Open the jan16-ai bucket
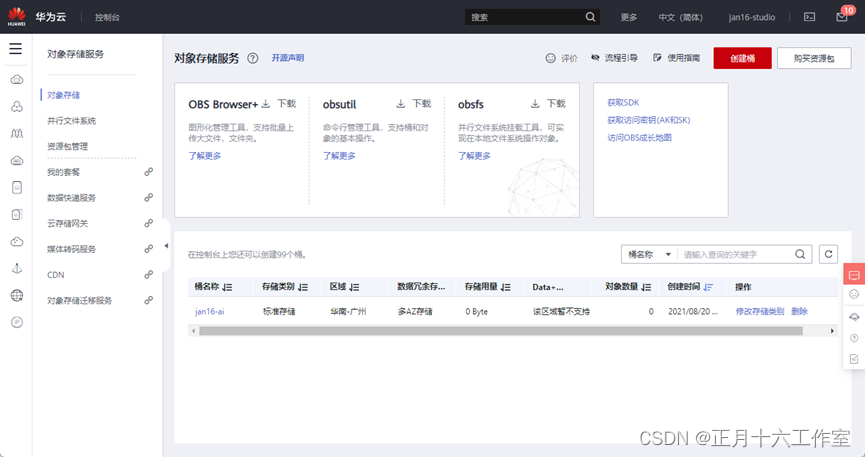 coord(210,311)
